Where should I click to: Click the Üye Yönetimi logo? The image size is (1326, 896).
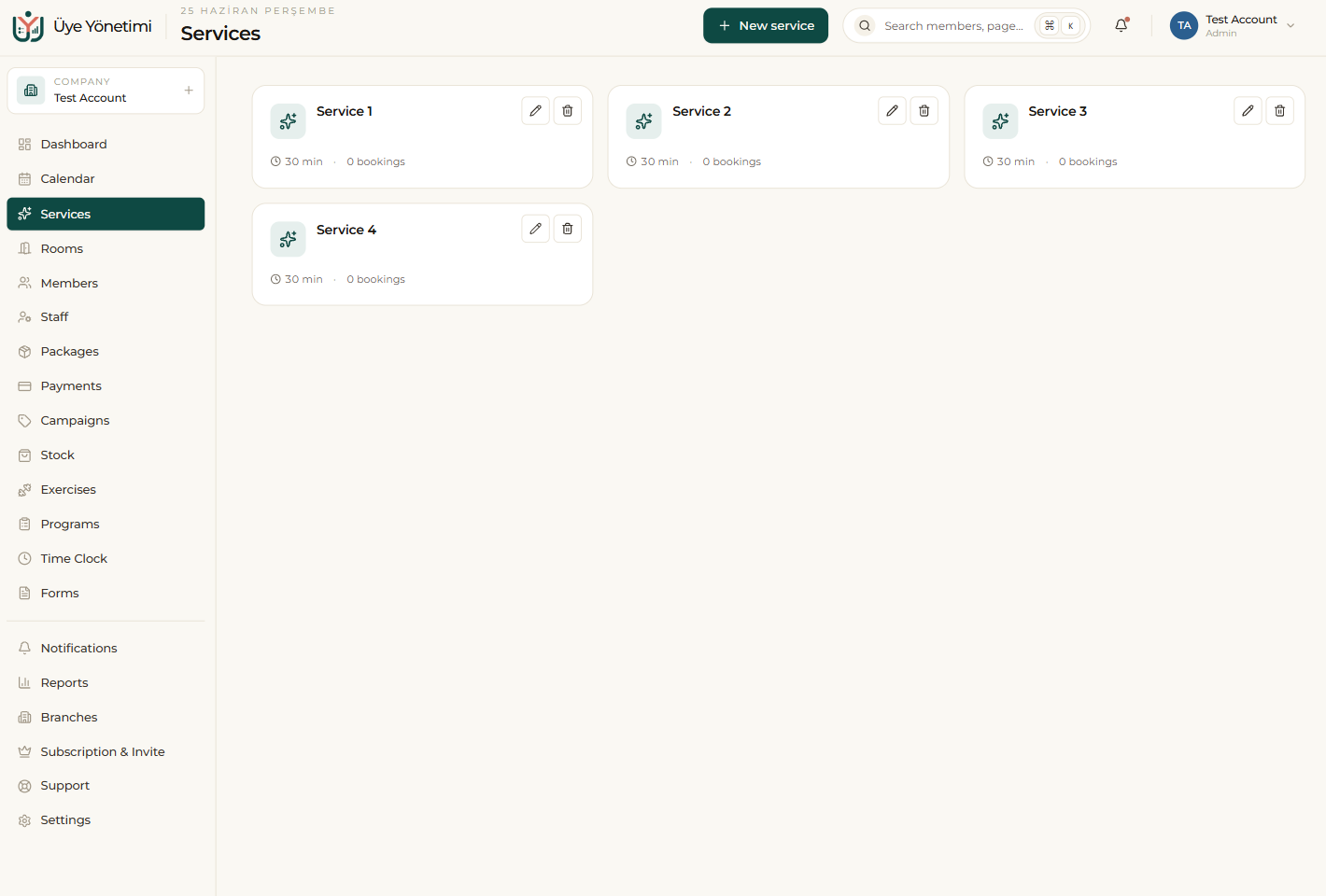click(82, 26)
